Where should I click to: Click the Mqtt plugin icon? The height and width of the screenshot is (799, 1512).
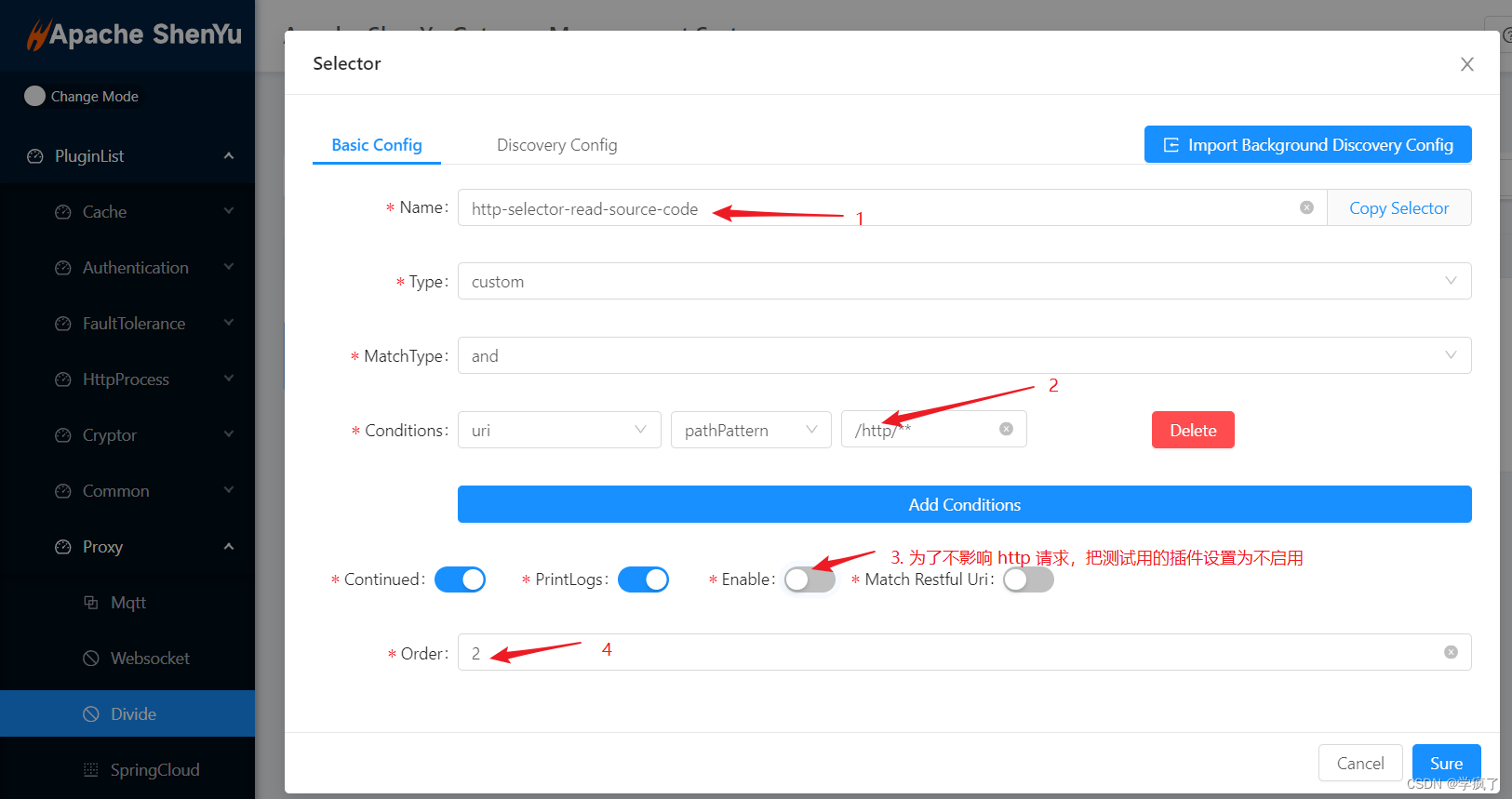click(91, 603)
